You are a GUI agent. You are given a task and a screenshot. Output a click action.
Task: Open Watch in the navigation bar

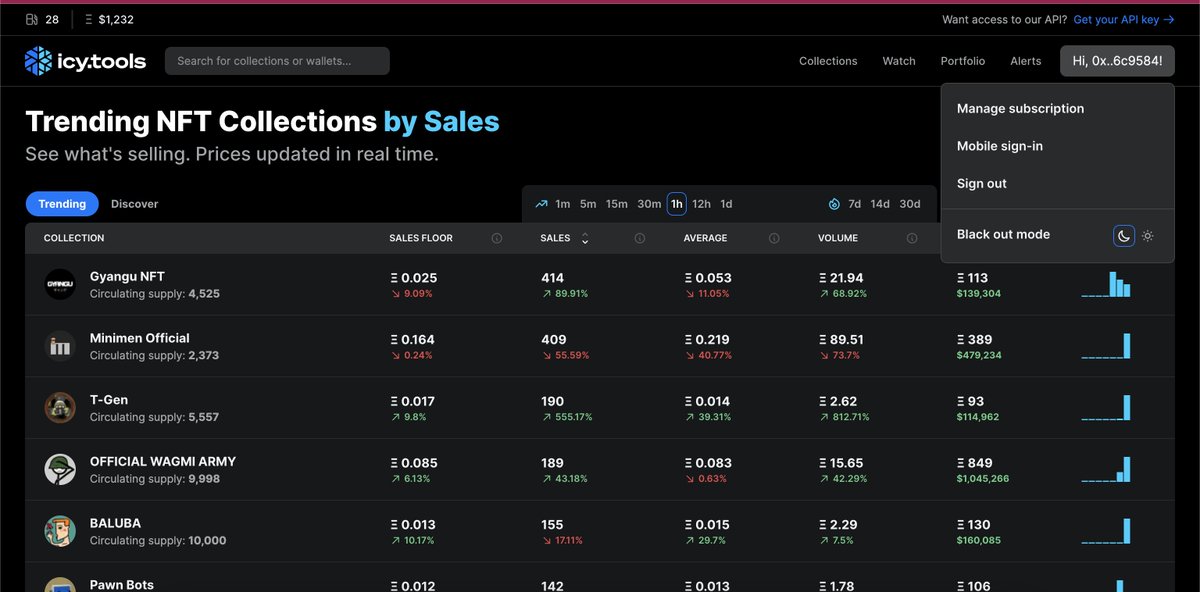[x=899, y=61]
